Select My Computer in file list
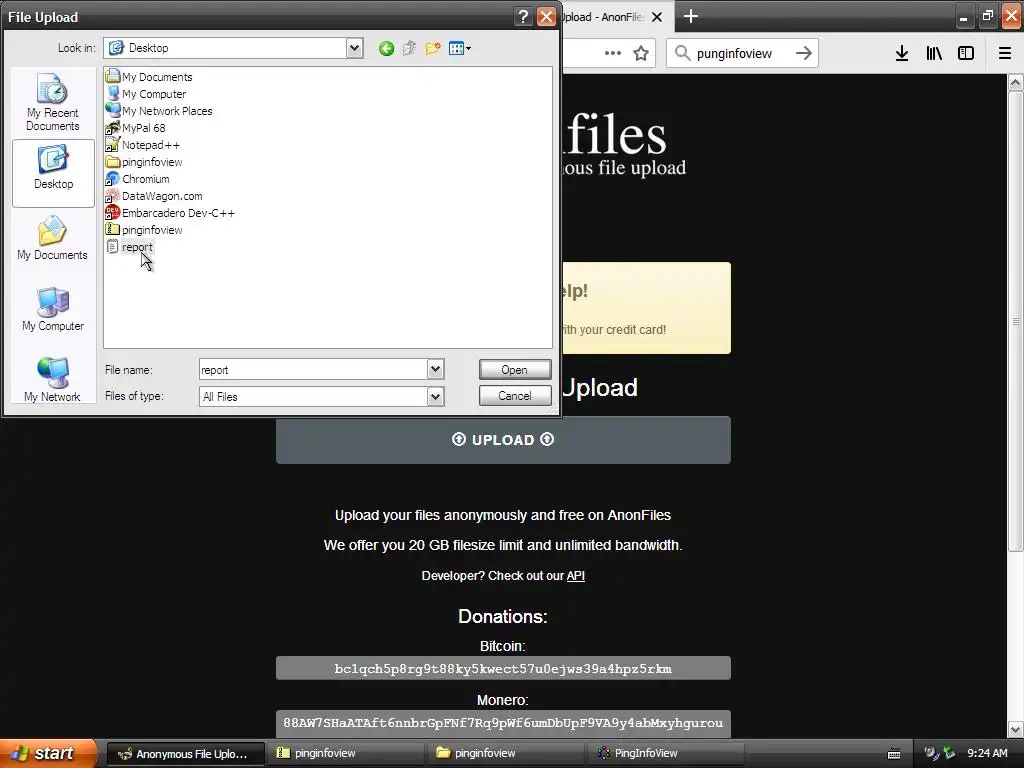Screen dimensions: 1024x768 (x=146, y=94)
